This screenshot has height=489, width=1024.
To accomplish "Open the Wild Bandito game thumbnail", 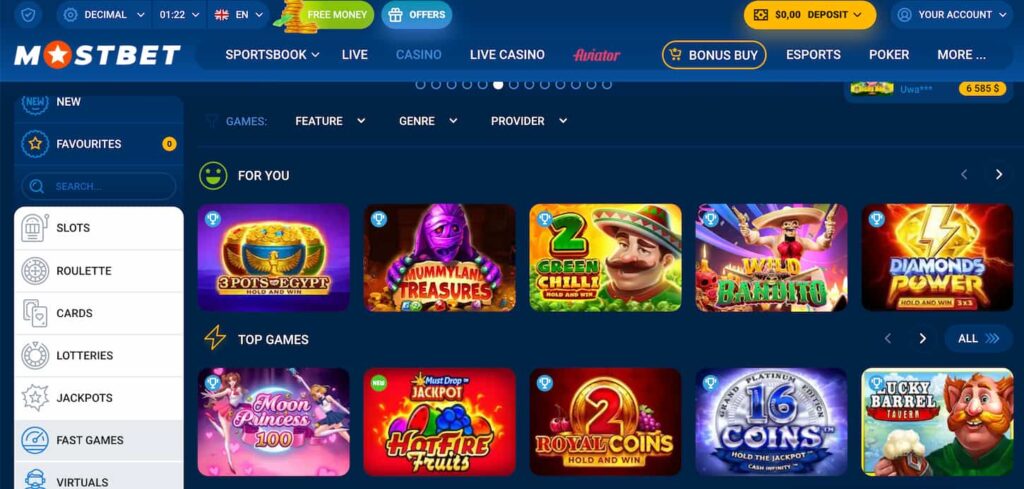I will coord(771,257).
